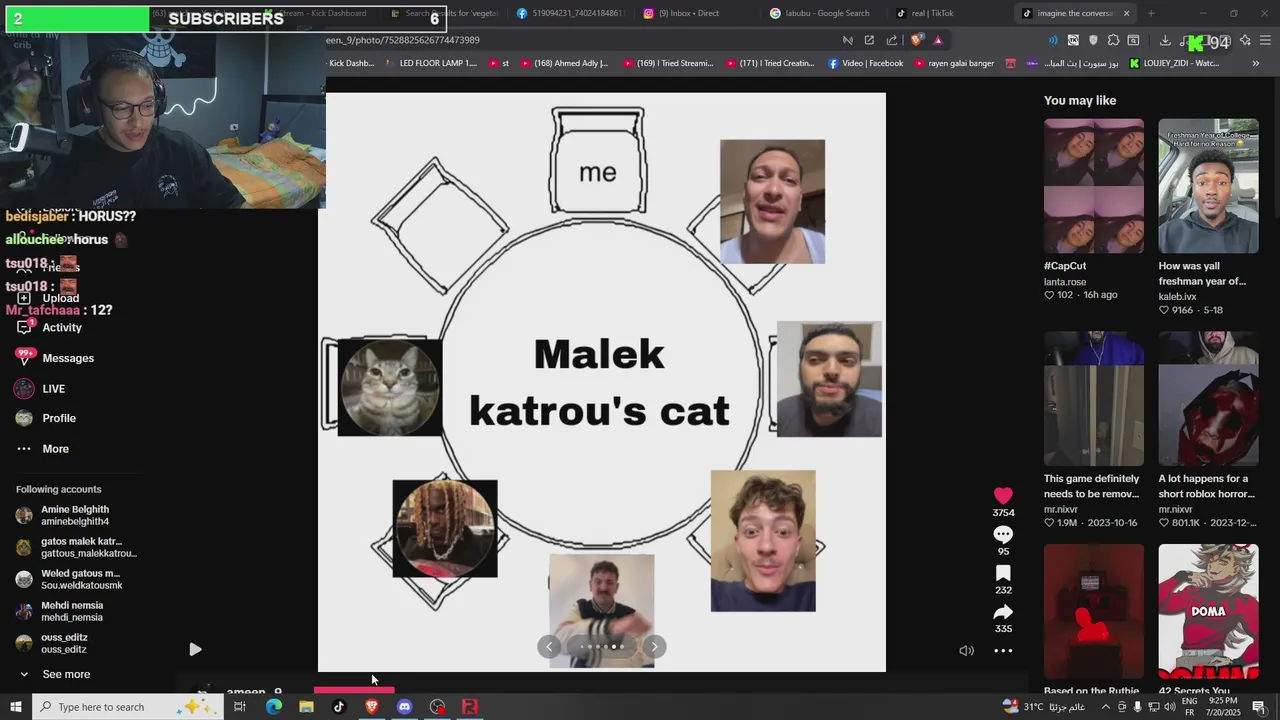This screenshot has width=1280, height=720.
Task: Click the share arrow icon
Action: [x=1003, y=611]
